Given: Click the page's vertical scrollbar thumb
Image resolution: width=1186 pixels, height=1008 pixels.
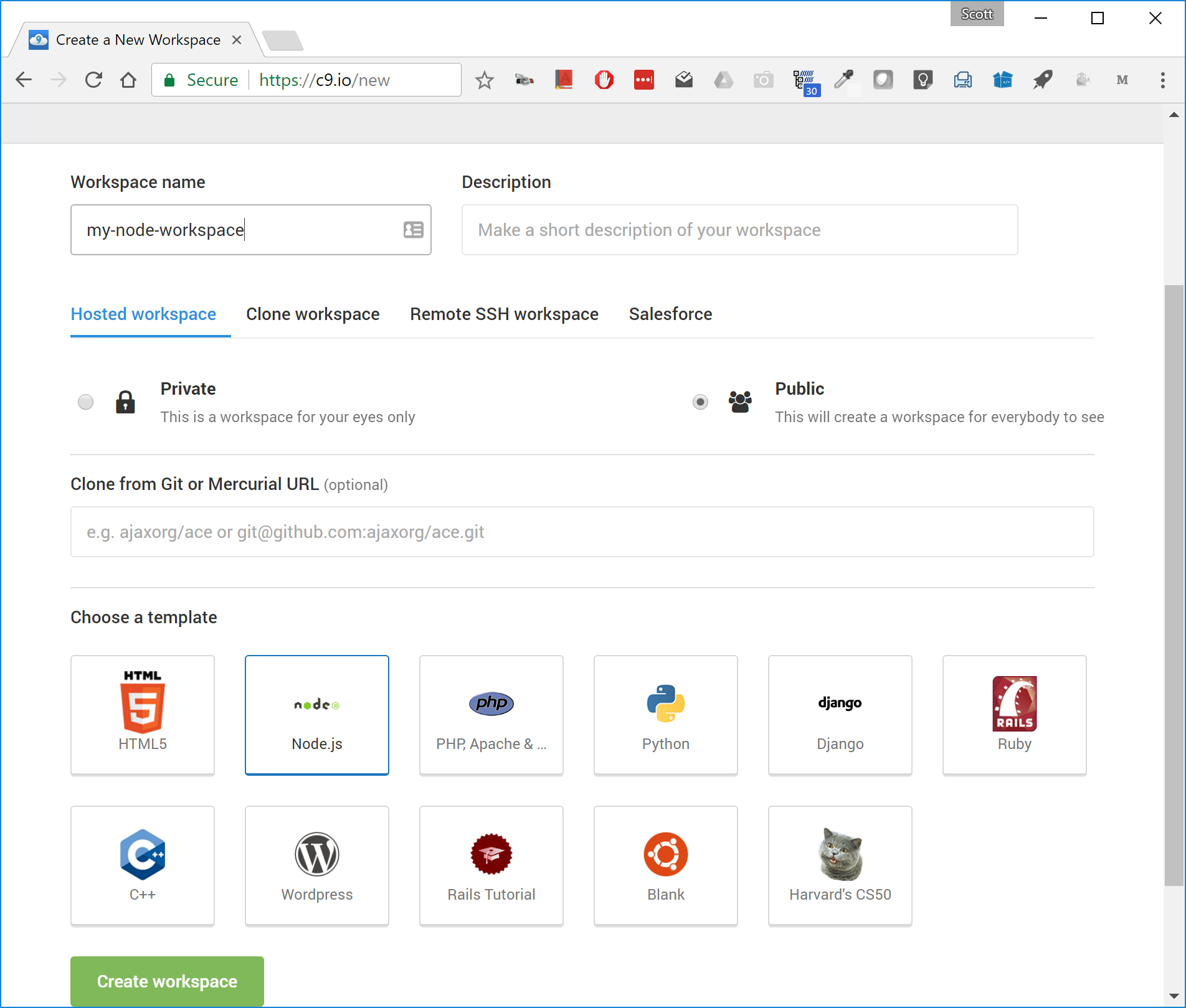Looking at the screenshot, I should coord(1174,585).
